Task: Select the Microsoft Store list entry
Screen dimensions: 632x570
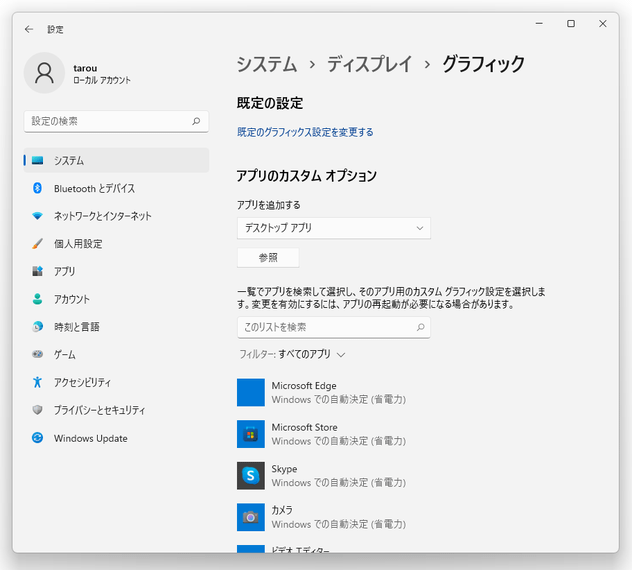Action: click(321, 434)
